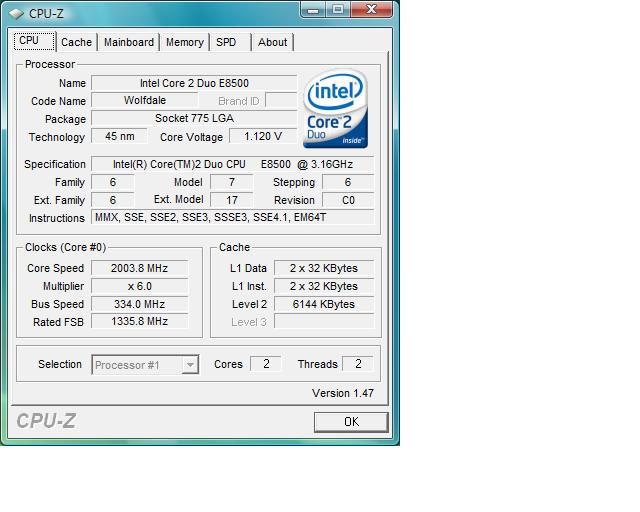Close the CPU-Z window
Screen dimensions: 640x512
coord(371,9)
